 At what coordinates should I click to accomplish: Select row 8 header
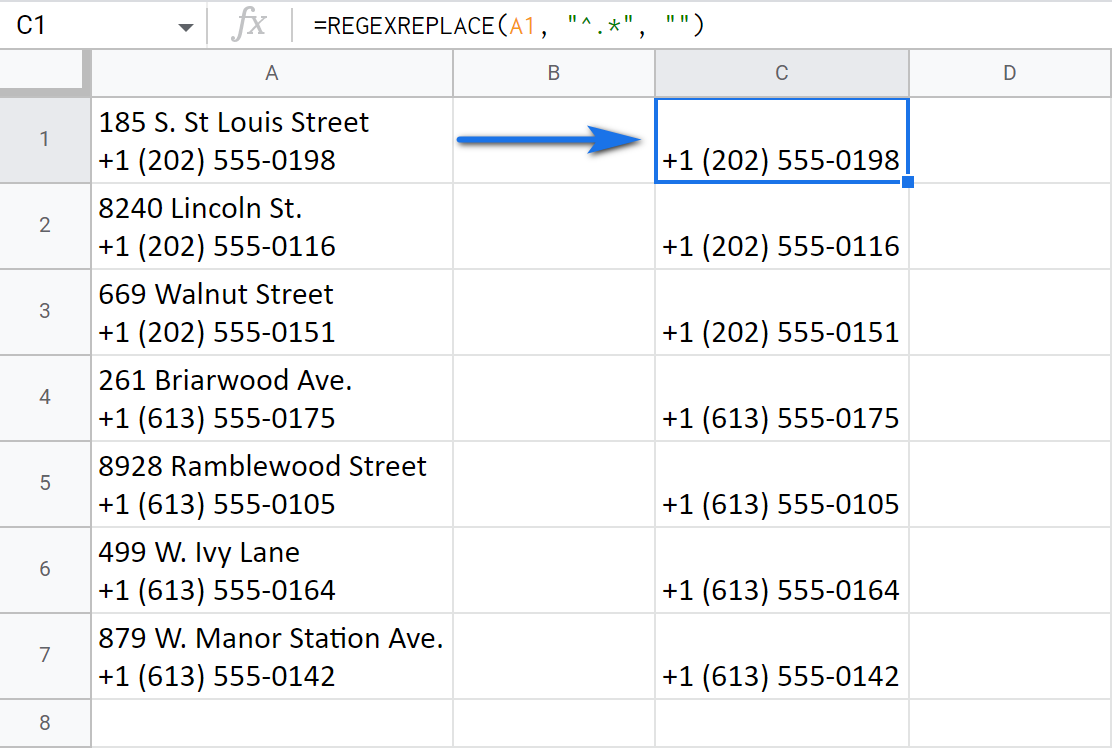pos(45,723)
